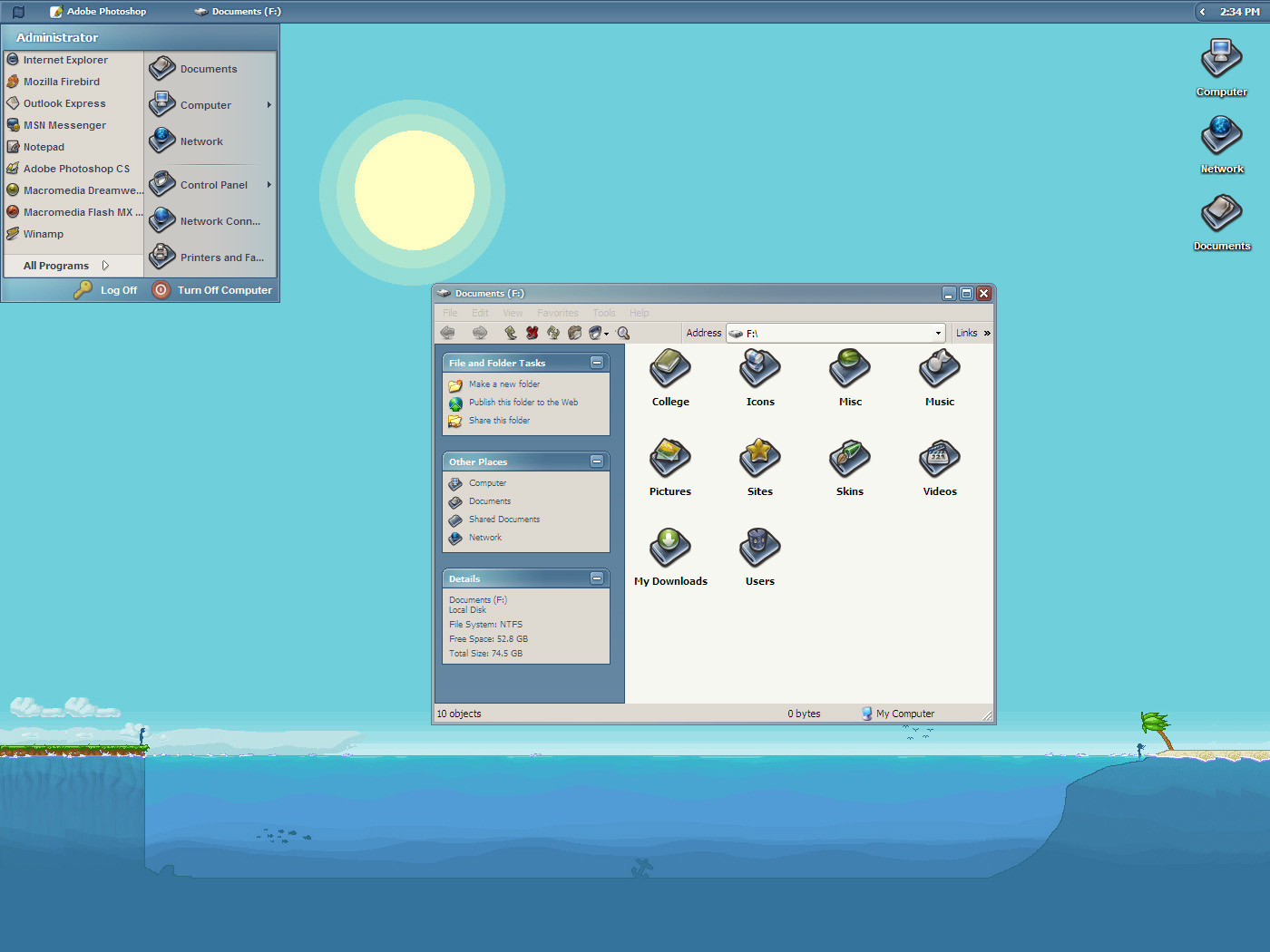Open the View menu in Explorer
The height and width of the screenshot is (952, 1270).
coord(513,313)
